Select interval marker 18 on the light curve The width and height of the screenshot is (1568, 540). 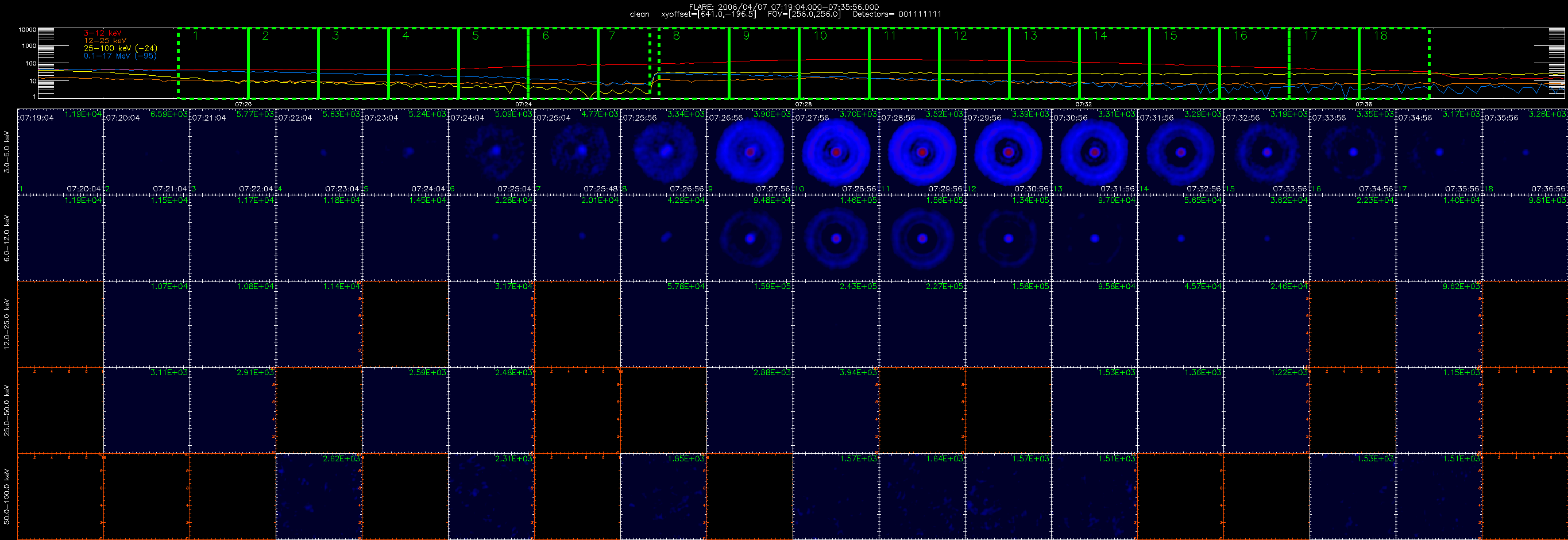coord(1381,36)
